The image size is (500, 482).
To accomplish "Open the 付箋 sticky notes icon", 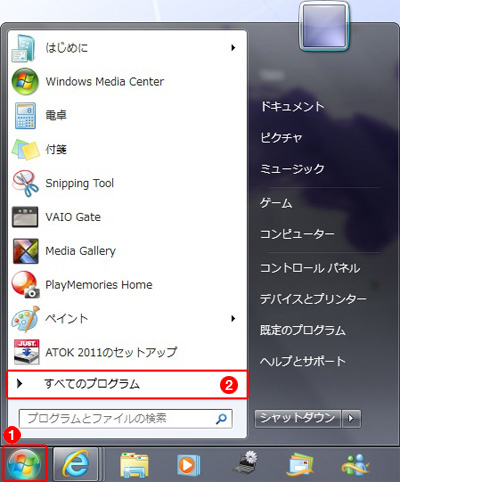I will click(25, 150).
